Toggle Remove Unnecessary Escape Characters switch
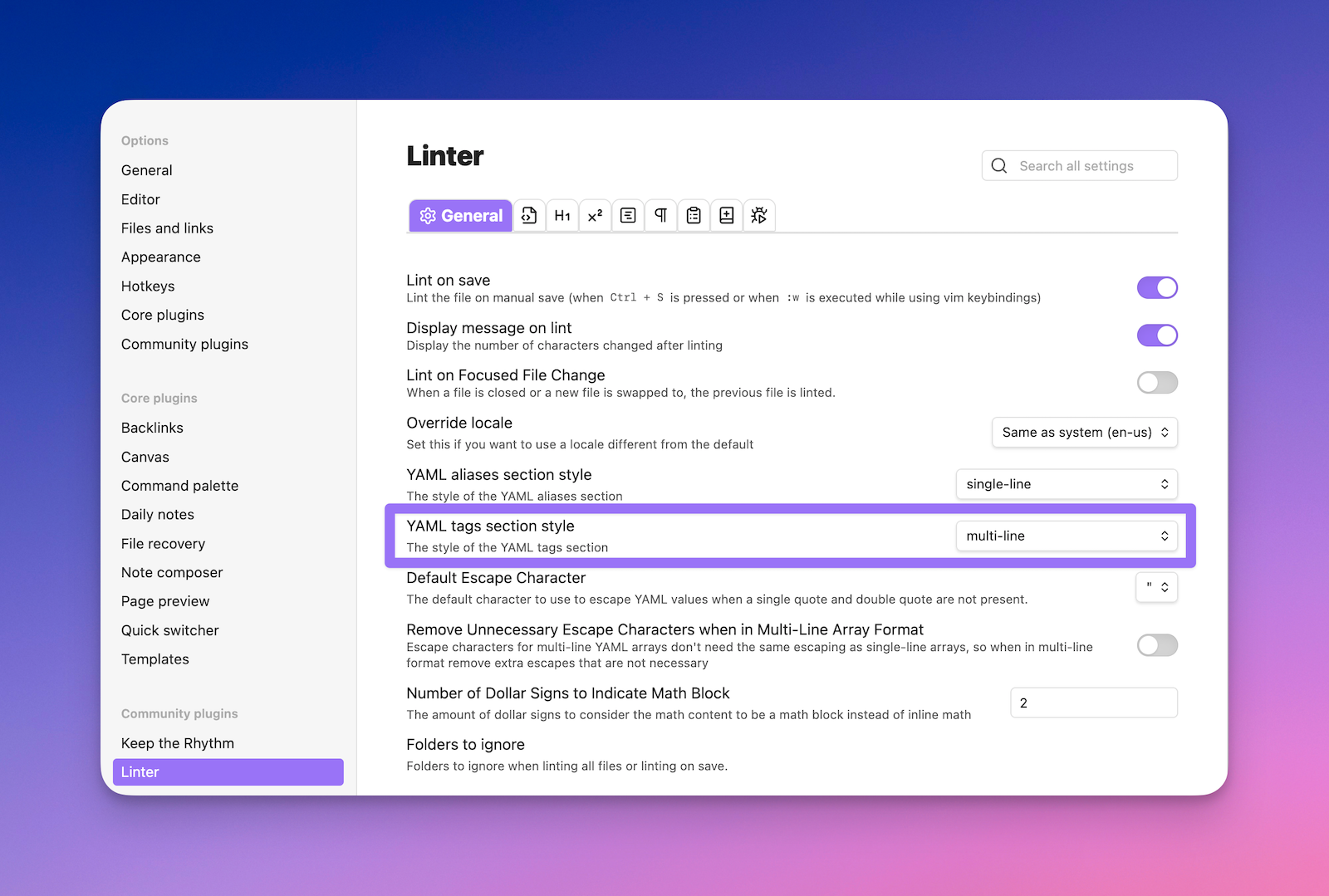This screenshot has height=896, width=1329. 1157,645
